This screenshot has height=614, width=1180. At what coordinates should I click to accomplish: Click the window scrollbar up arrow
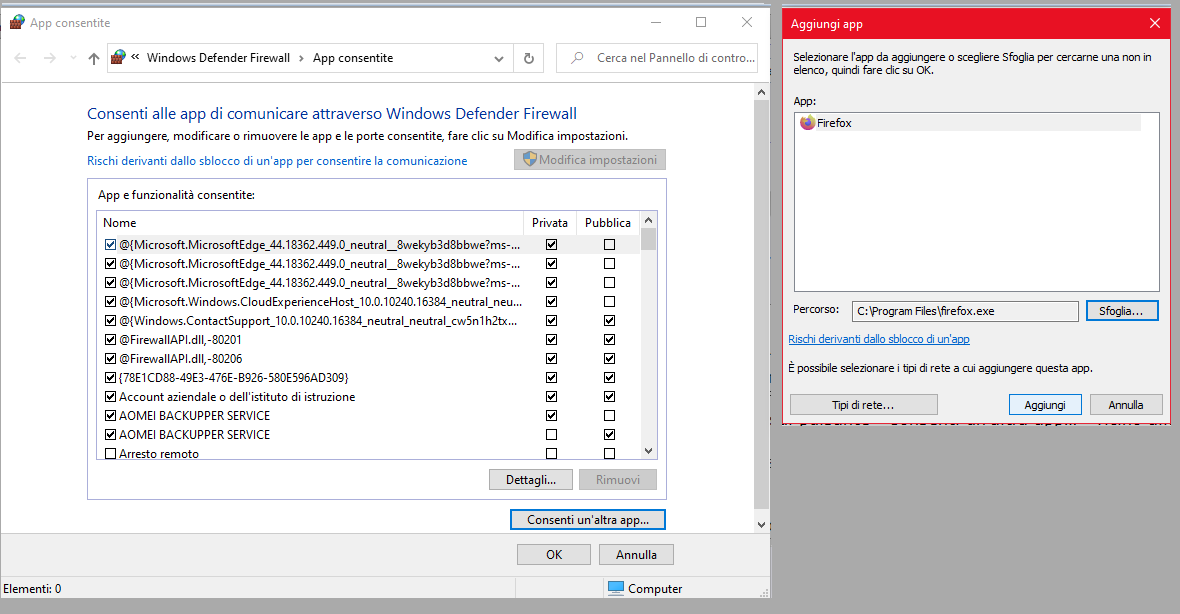click(761, 92)
